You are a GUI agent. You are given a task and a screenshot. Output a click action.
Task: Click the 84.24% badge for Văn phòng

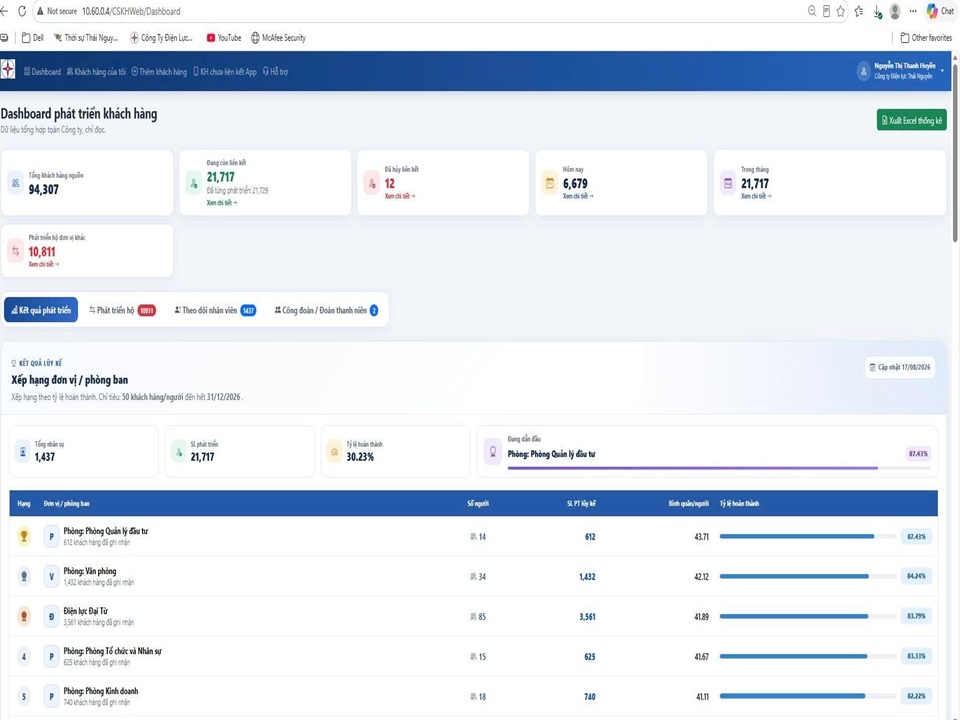[x=916, y=576]
